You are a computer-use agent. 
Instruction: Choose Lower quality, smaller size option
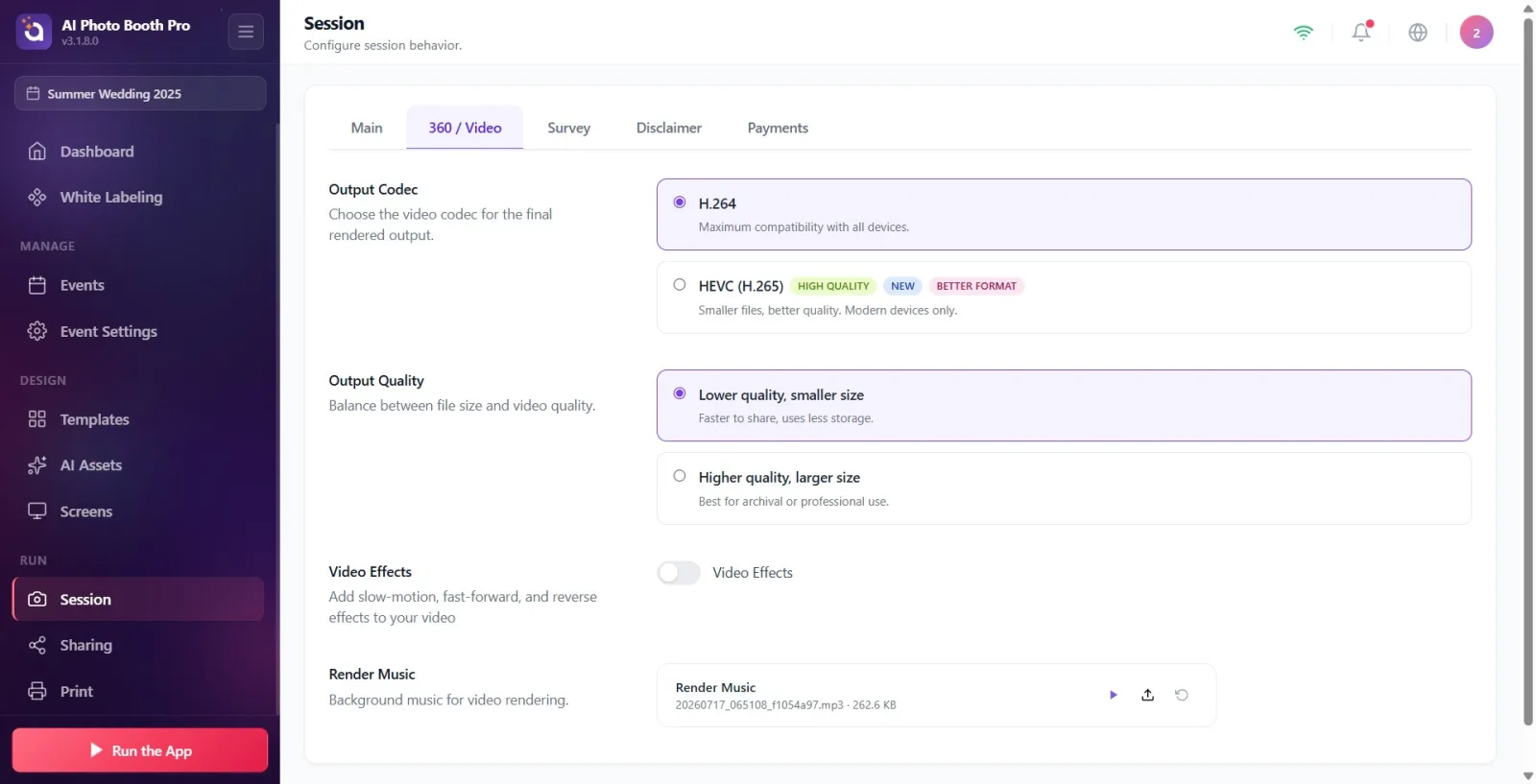pyautogui.click(x=1064, y=406)
